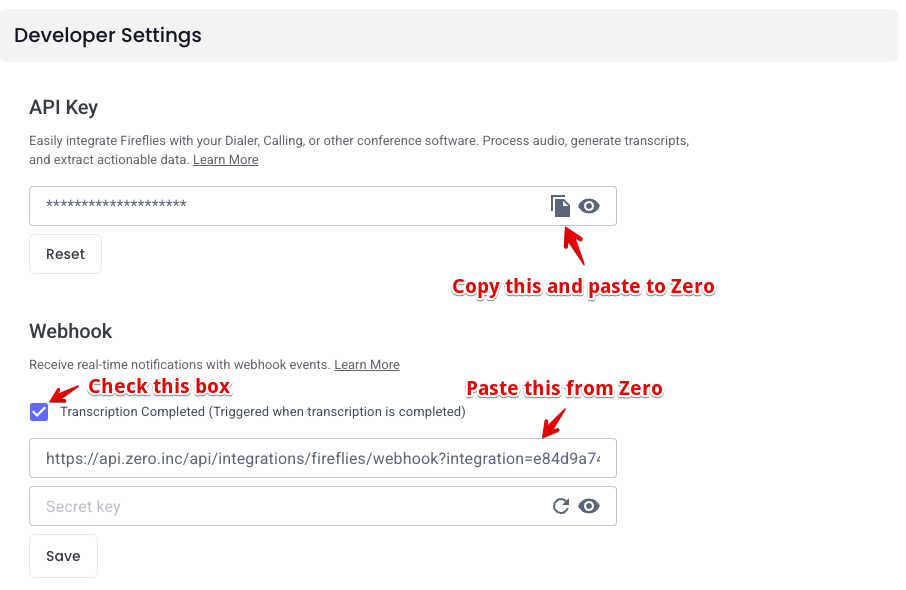Click the 'Check this box' annotation text
The width and height of the screenshot is (906, 590).
point(159,386)
